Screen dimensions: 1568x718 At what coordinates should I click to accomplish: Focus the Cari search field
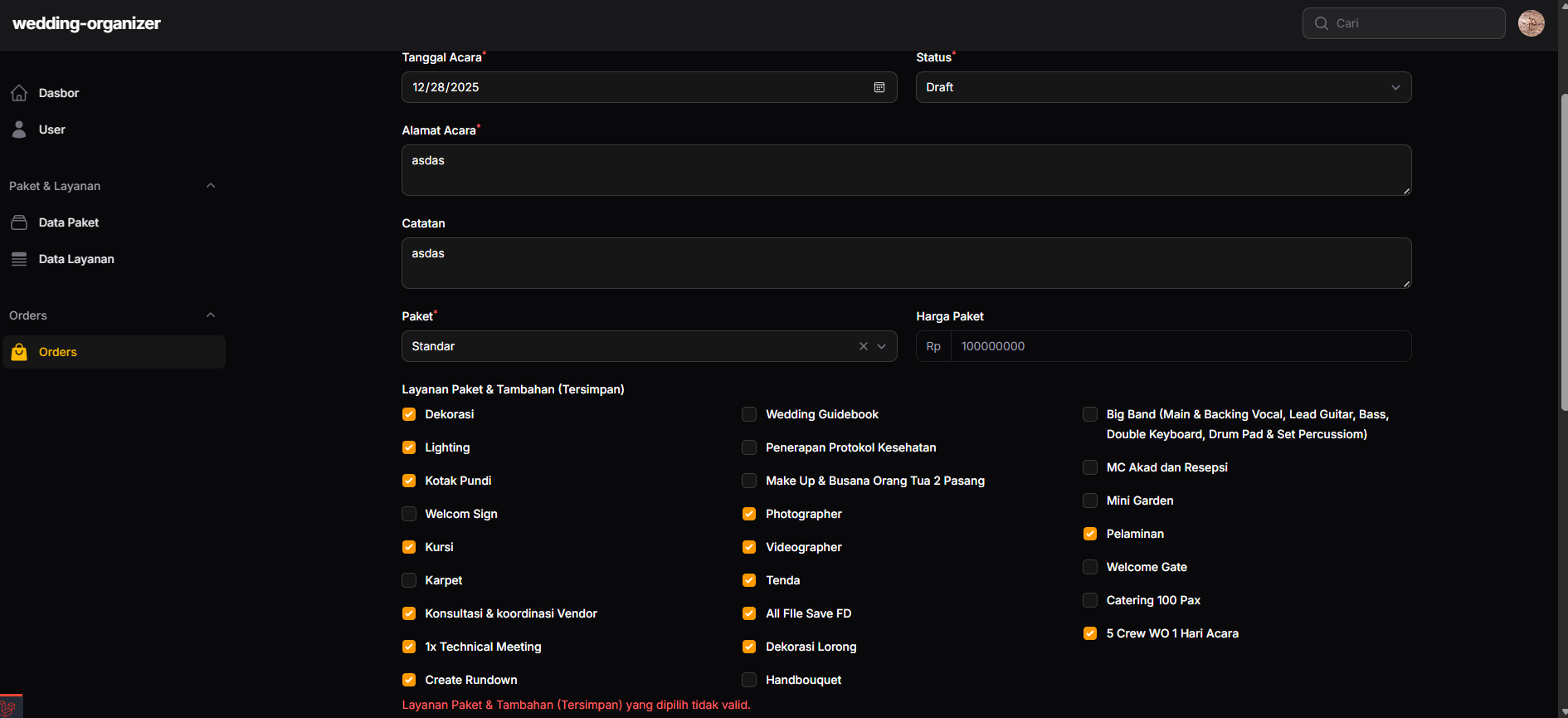tap(1404, 23)
